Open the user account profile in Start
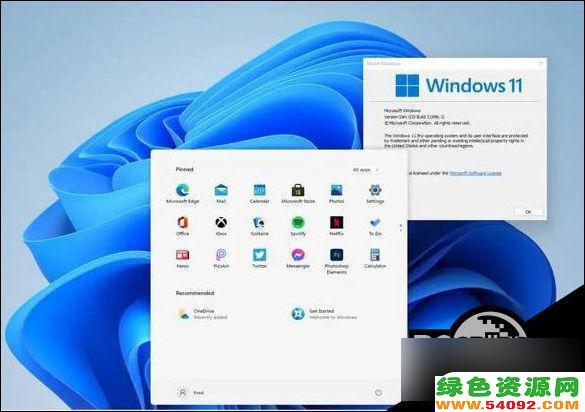585x412 pixels. point(191,393)
